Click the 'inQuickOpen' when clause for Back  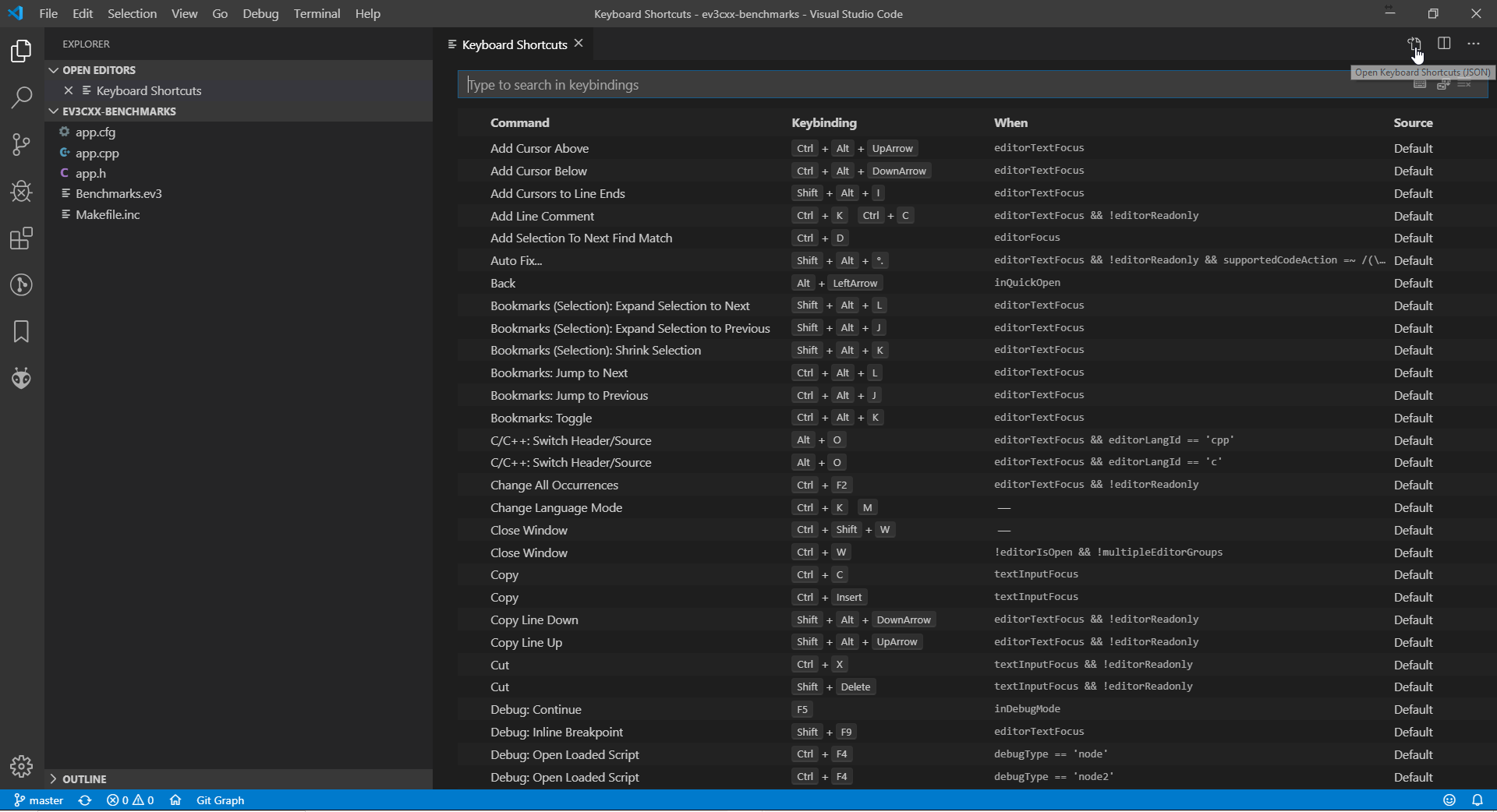pyautogui.click(x=1027, y=283)
